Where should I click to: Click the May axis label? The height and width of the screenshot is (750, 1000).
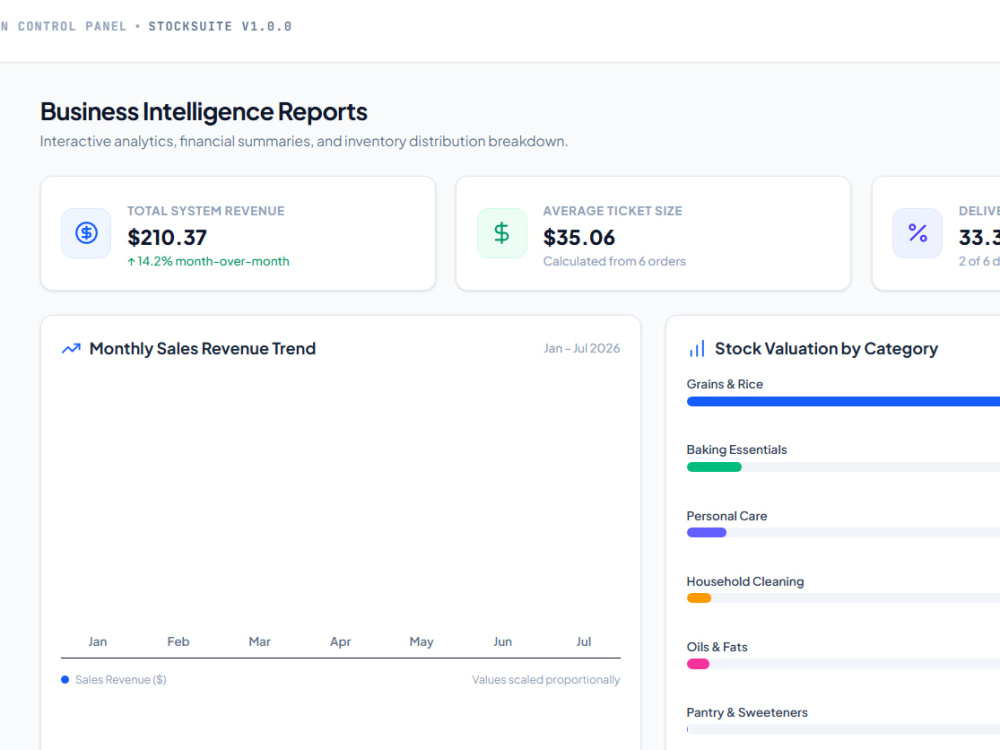pyautogui.click(x=421, y=642)
